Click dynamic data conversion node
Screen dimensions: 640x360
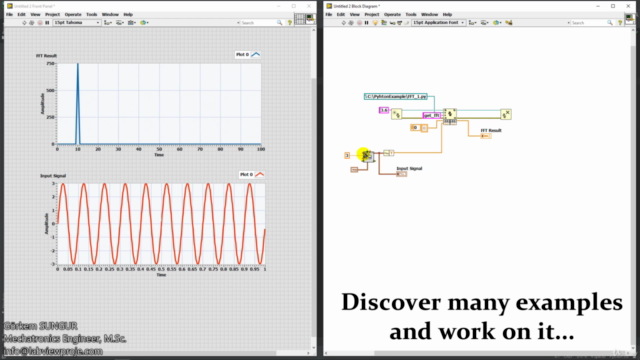pos(389,153)
